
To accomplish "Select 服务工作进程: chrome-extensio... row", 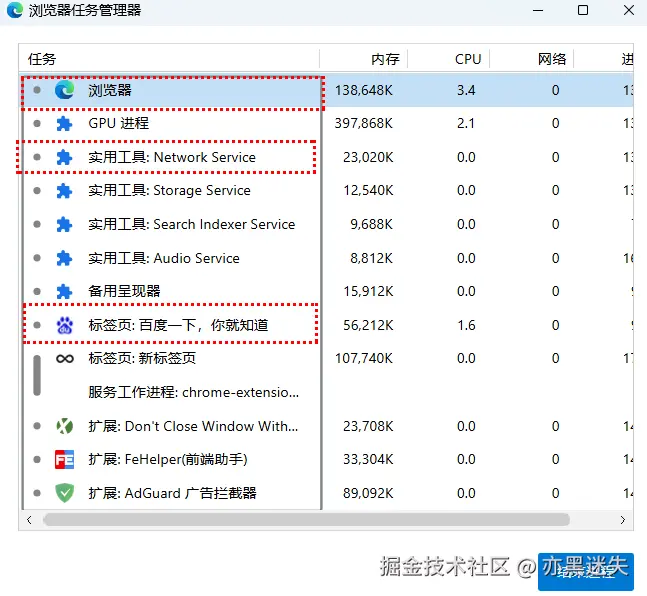I will coord(326,392).
